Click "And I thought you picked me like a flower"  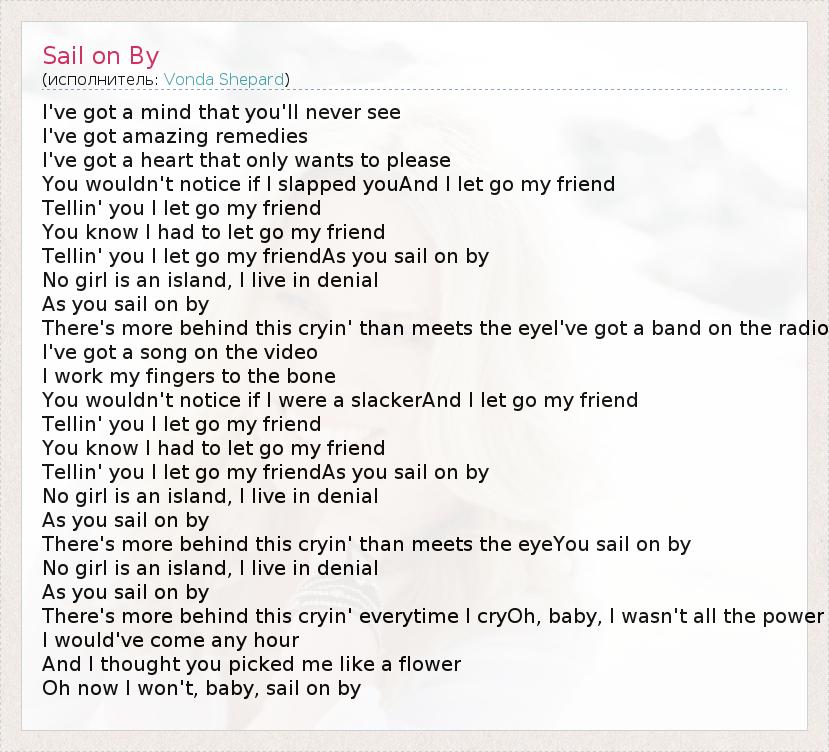click(251, 664)
